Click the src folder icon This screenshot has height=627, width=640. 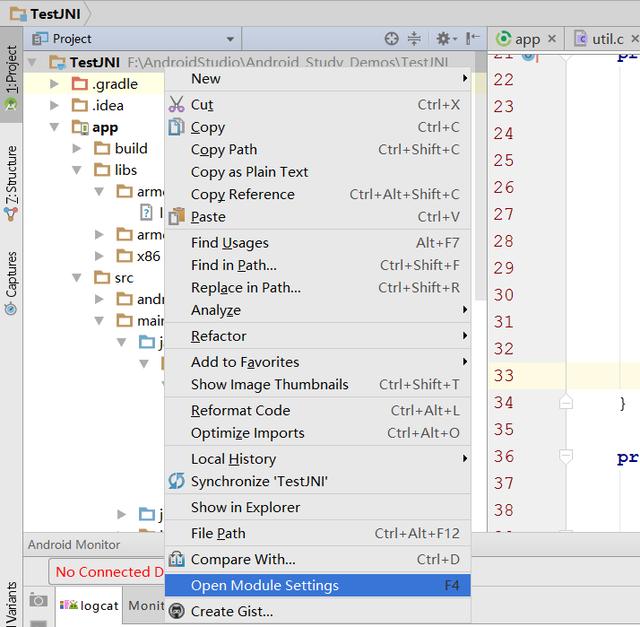point(102,278)
